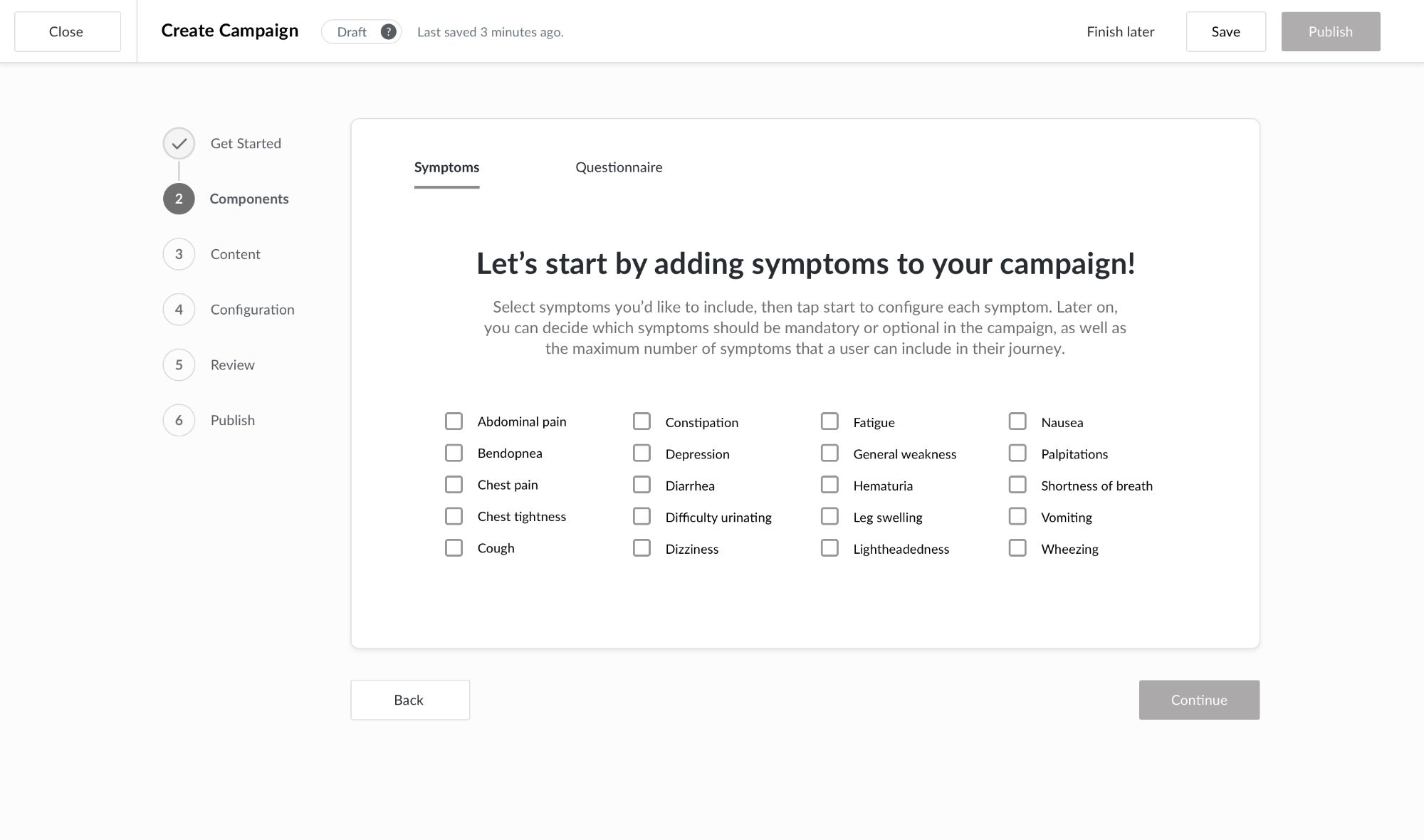Go to step 5 Review

(178, 364)
